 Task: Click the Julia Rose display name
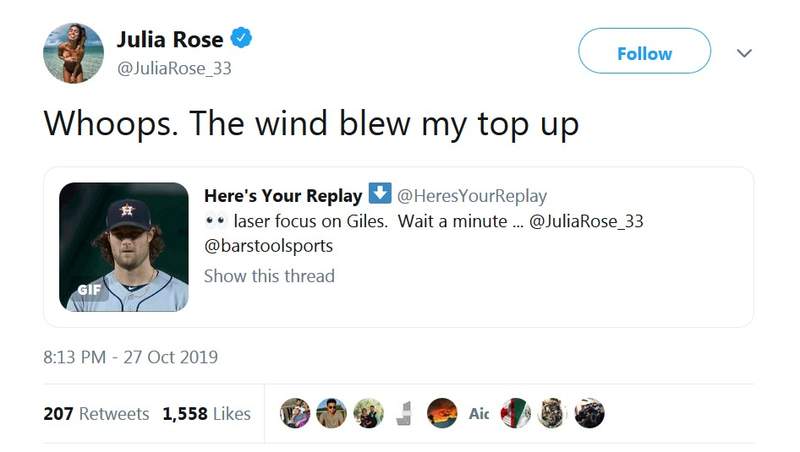click(170, 39)
